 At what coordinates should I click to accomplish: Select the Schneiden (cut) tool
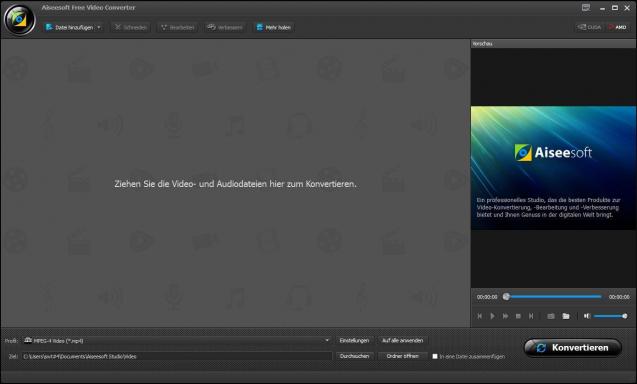tap(131, 27)
